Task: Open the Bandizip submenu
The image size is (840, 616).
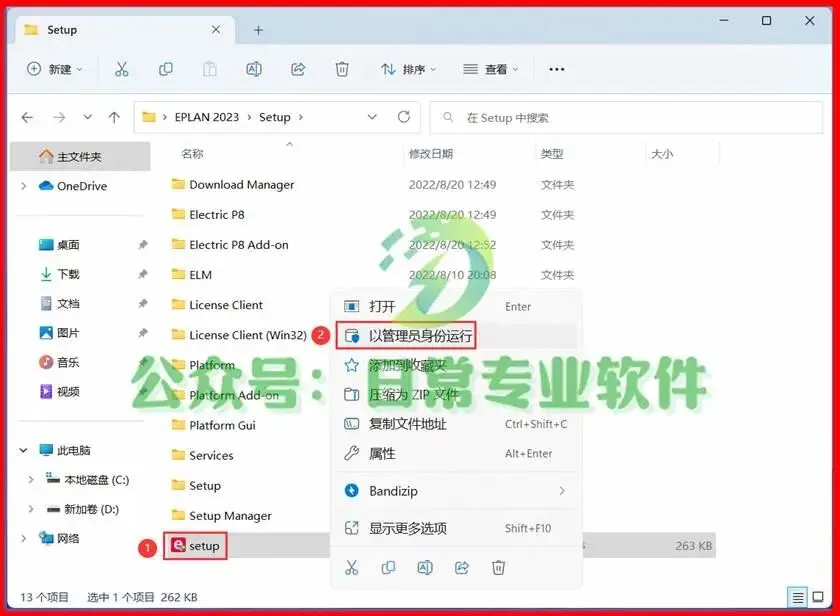Action: 456,491
